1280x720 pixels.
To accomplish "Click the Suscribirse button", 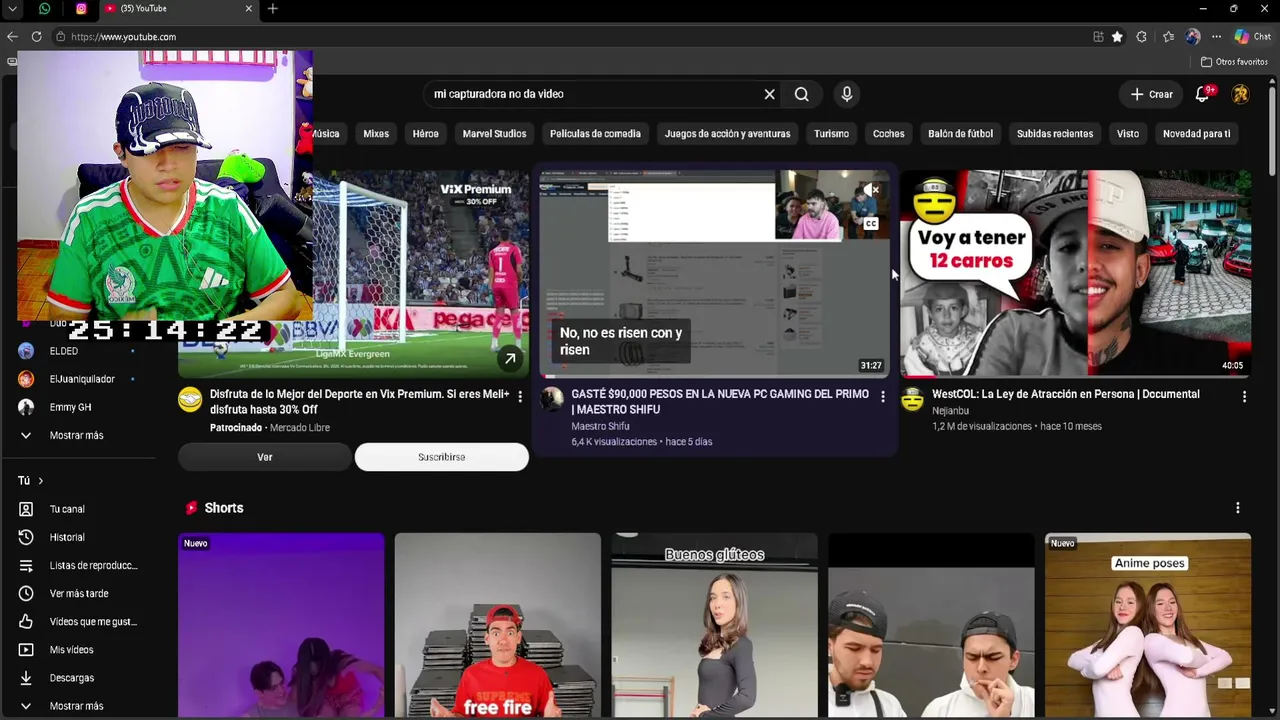I will pos(441,457).
